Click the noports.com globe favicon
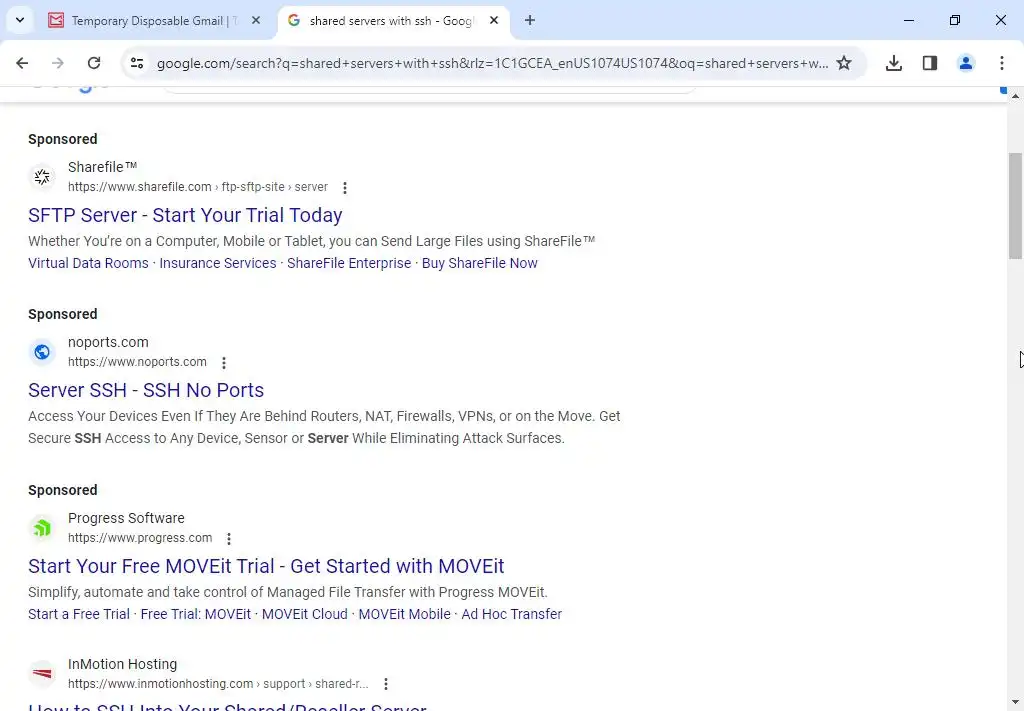 click(42, 352)
